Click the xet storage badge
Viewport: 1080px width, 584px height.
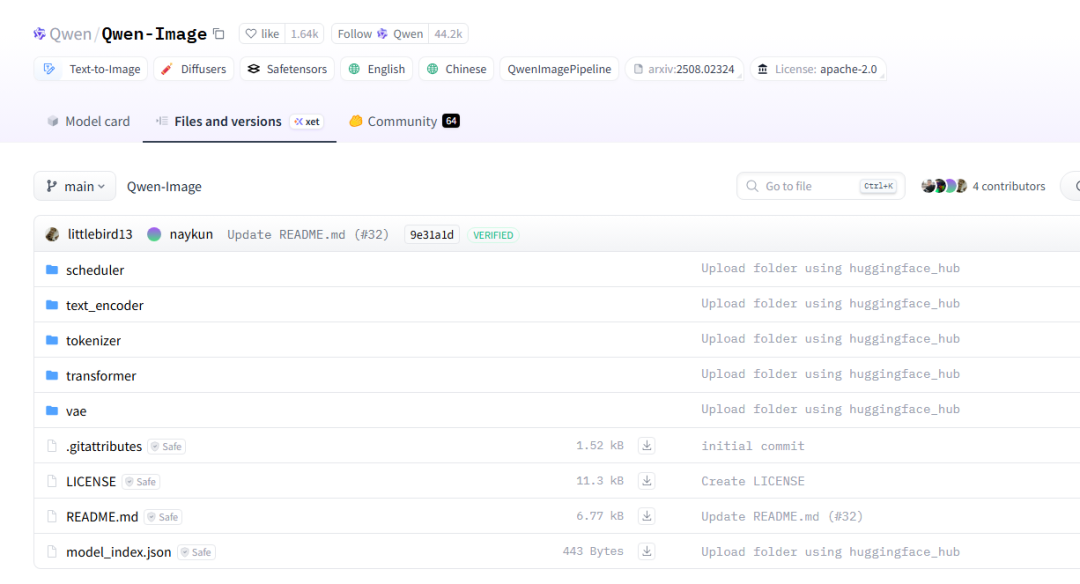[307, 121]
